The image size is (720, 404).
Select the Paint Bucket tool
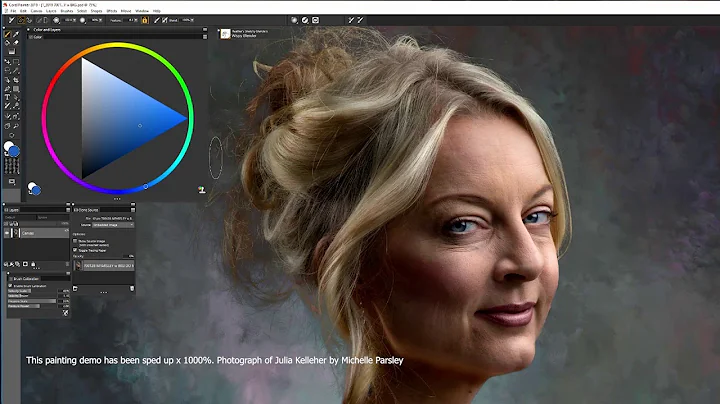click(7, 43)
